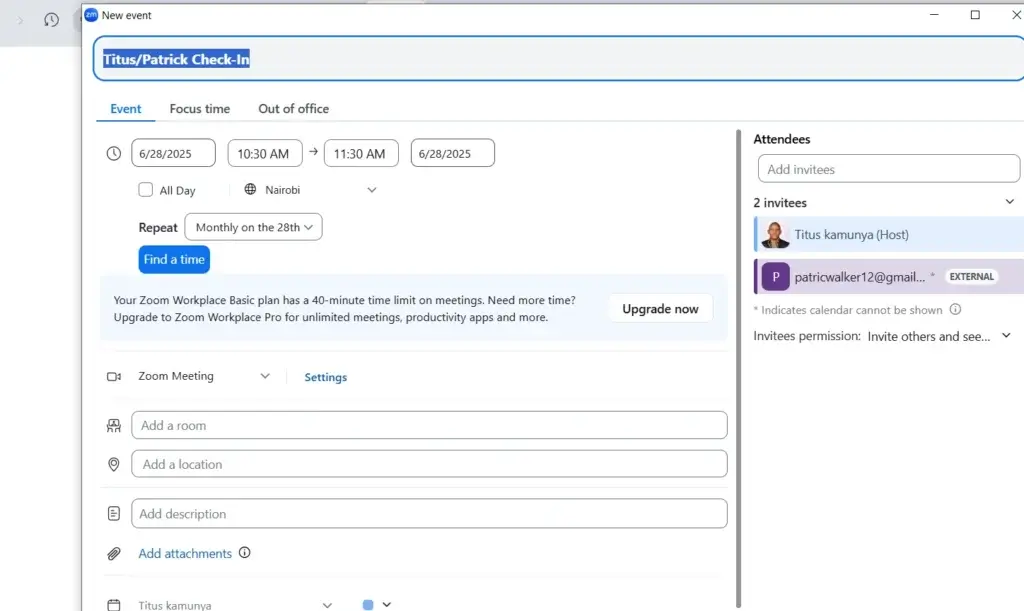The image size is (1024, 611).
Task: Click the event form vertical scrollbar
Action: [739, 369]
